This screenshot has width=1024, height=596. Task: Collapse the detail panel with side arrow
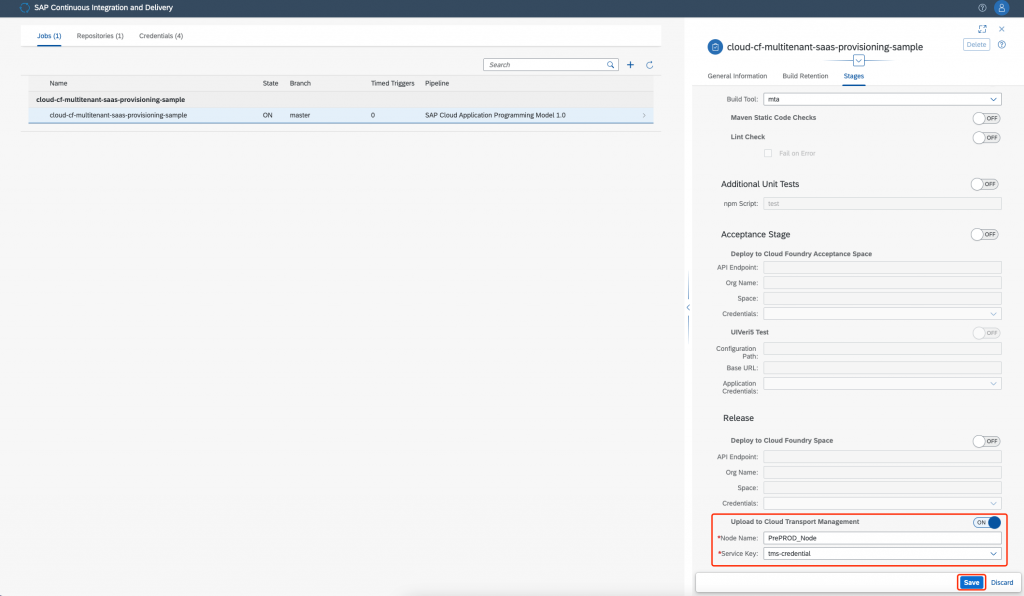pos(688,307)
